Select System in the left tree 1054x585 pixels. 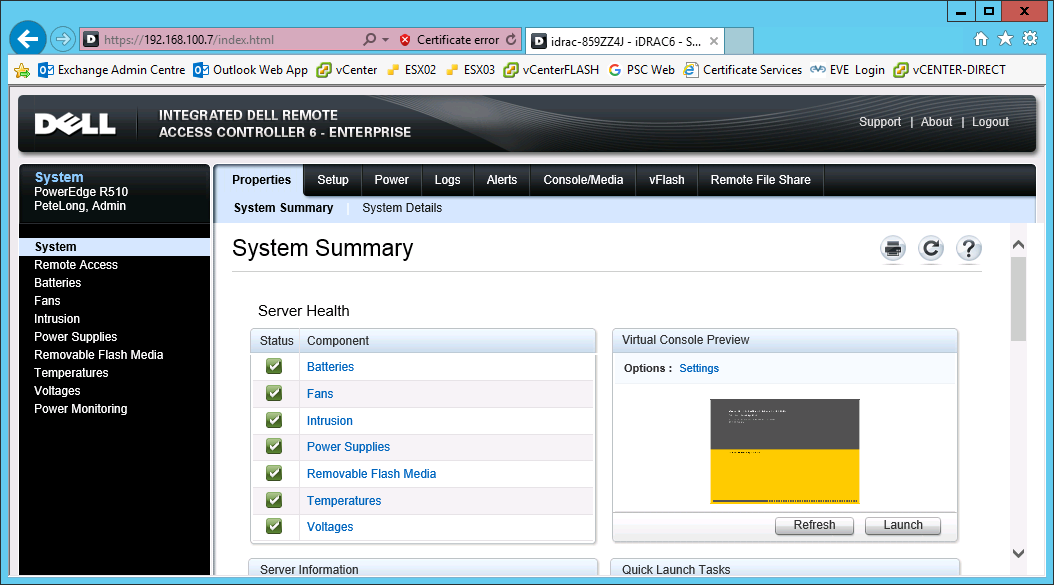(114, 247)
